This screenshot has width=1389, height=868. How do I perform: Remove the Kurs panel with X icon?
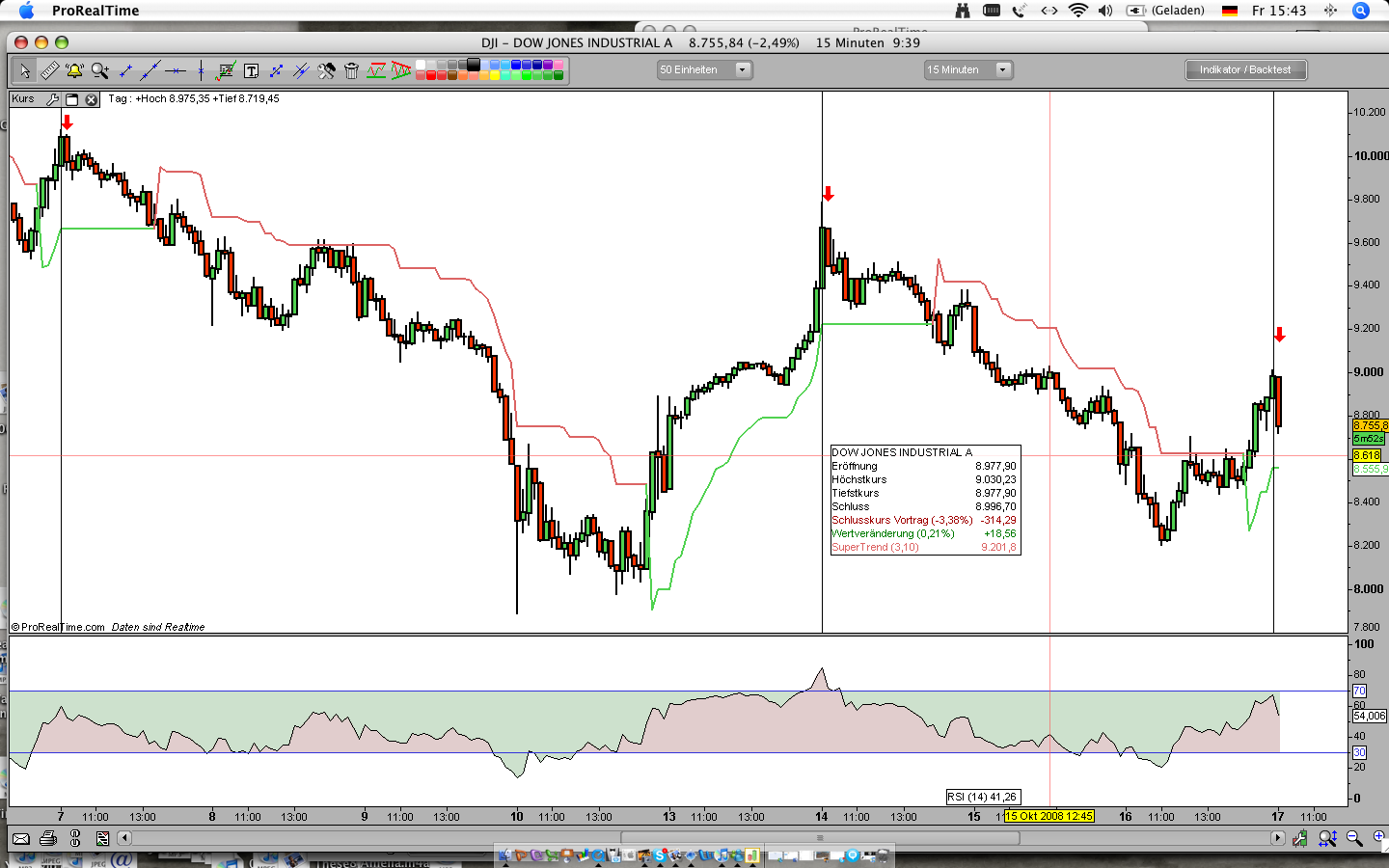tap(91, 99)
